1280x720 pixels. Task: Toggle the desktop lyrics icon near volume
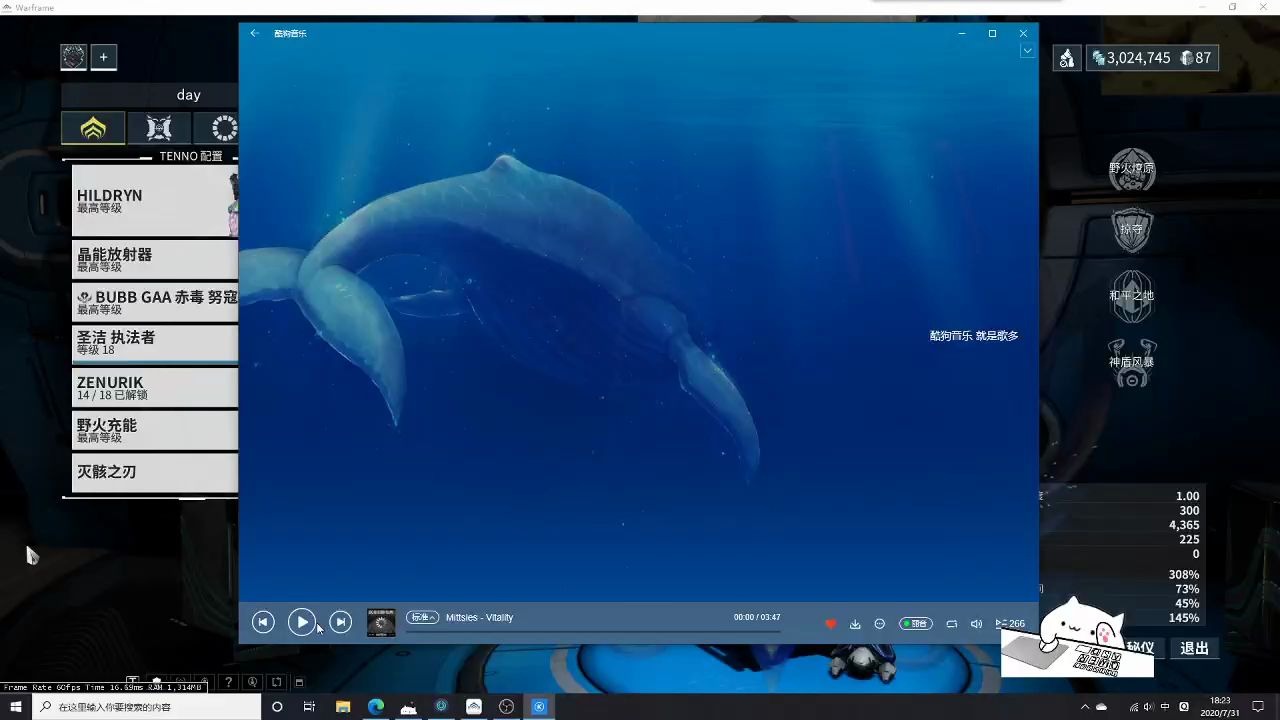coord(951,623)
